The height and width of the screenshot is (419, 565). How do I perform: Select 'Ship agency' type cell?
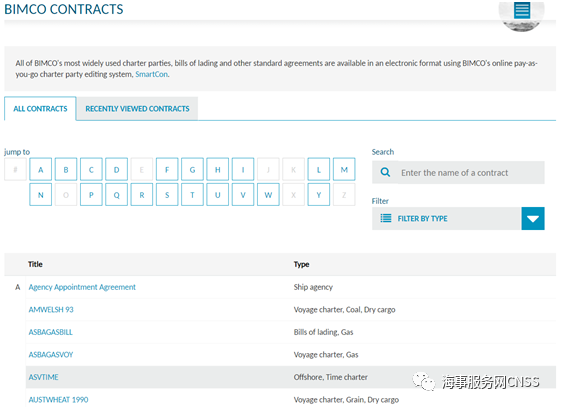click(313, 287)
